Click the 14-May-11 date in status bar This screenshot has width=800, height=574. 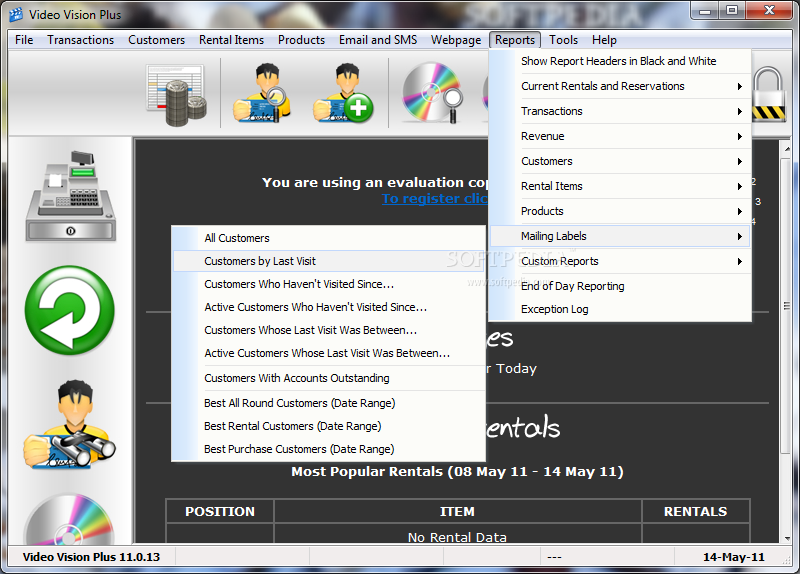click(x=734, y=557)
